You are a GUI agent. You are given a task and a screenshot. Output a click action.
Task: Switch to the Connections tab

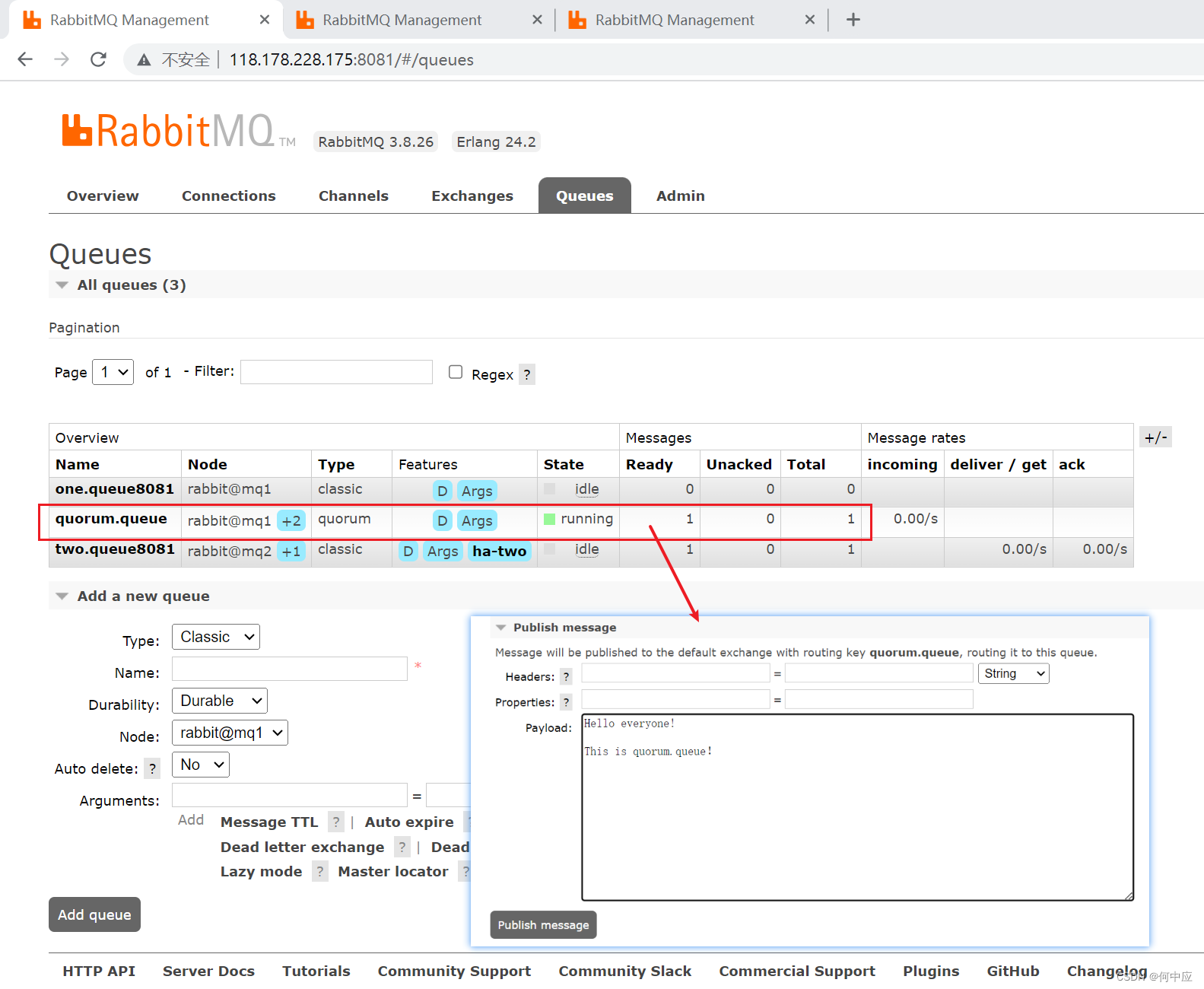[x=229, y=196]
